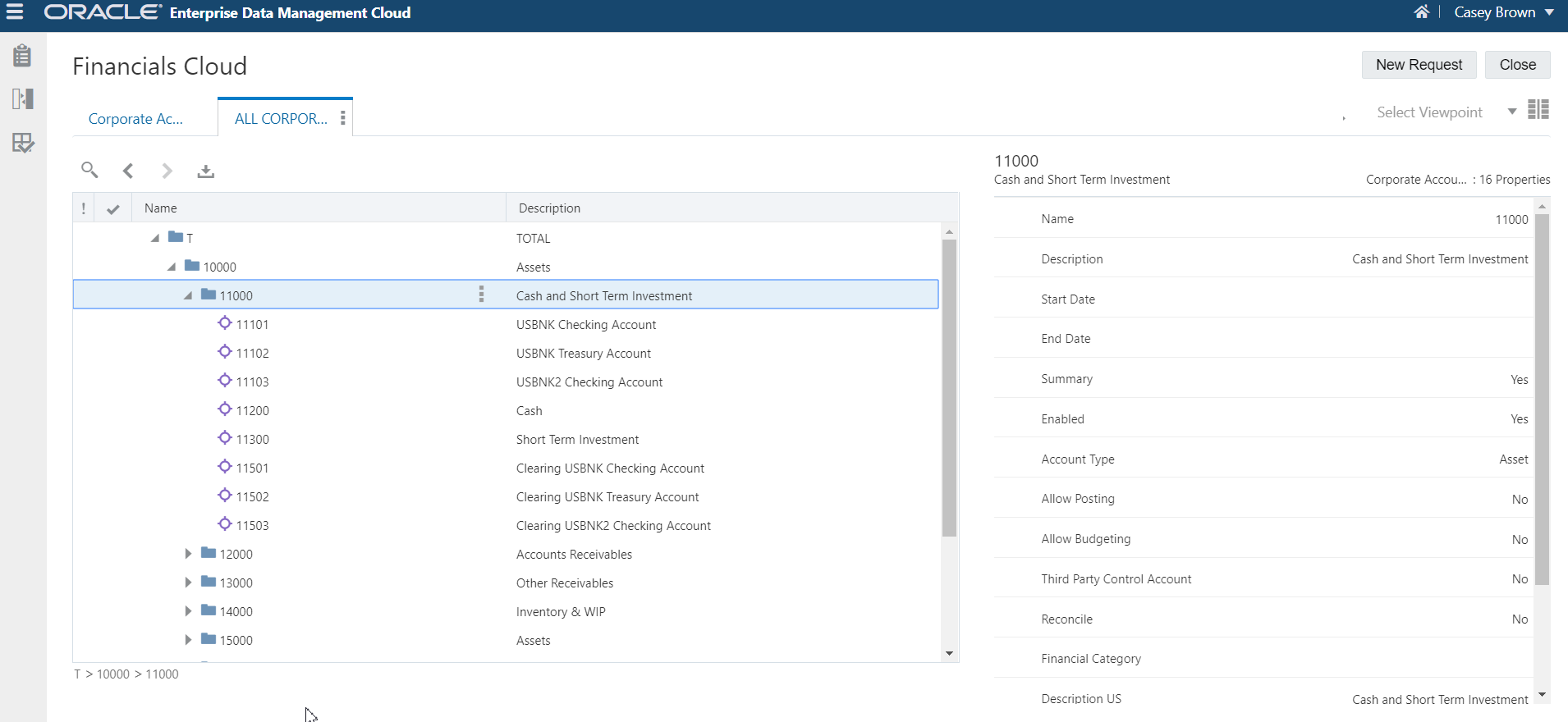Go forward with the right arrow icon
The height and width of the screenshot is (722, 1568).
[x=167, y=171]
